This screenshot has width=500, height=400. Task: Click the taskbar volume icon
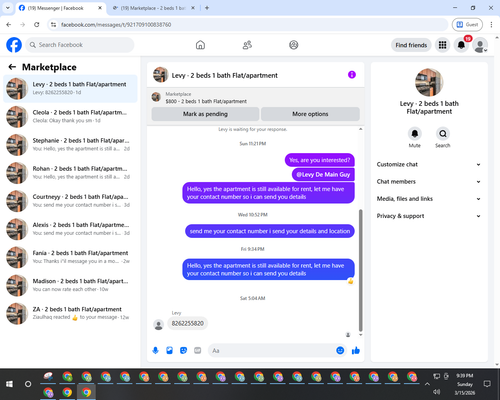point(437,392)
